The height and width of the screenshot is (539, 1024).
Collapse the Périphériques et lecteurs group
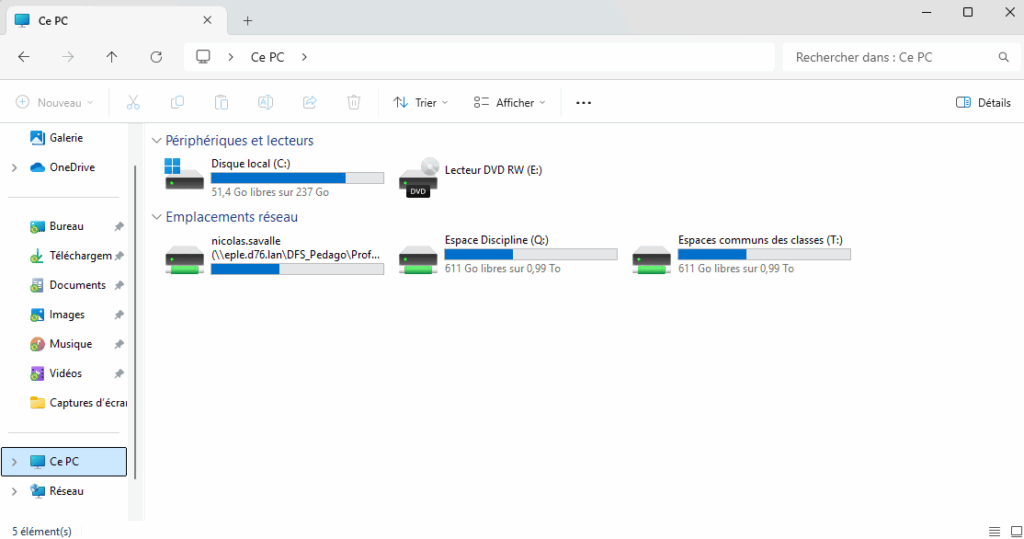coord(157,141)
